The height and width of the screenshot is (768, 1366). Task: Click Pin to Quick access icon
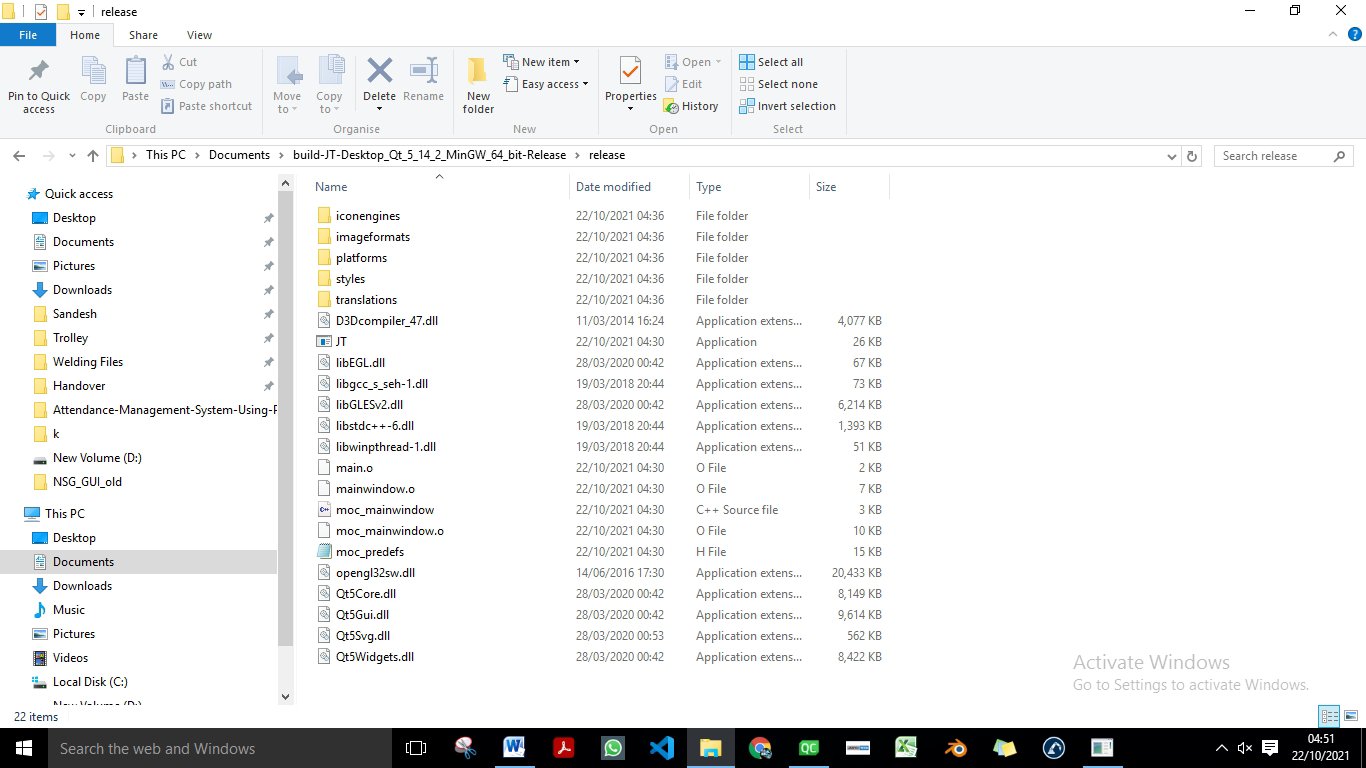[x=39, y=74]
